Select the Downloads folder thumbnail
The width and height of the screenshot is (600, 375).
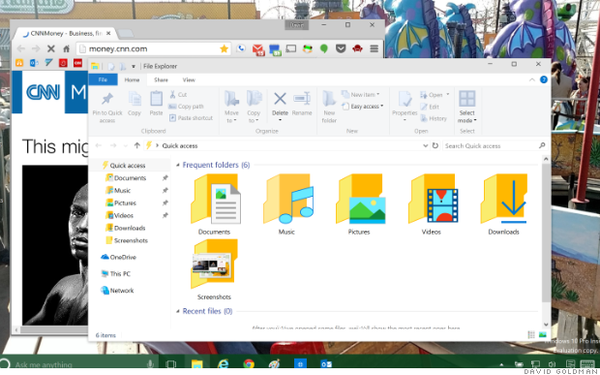(504, 204)
